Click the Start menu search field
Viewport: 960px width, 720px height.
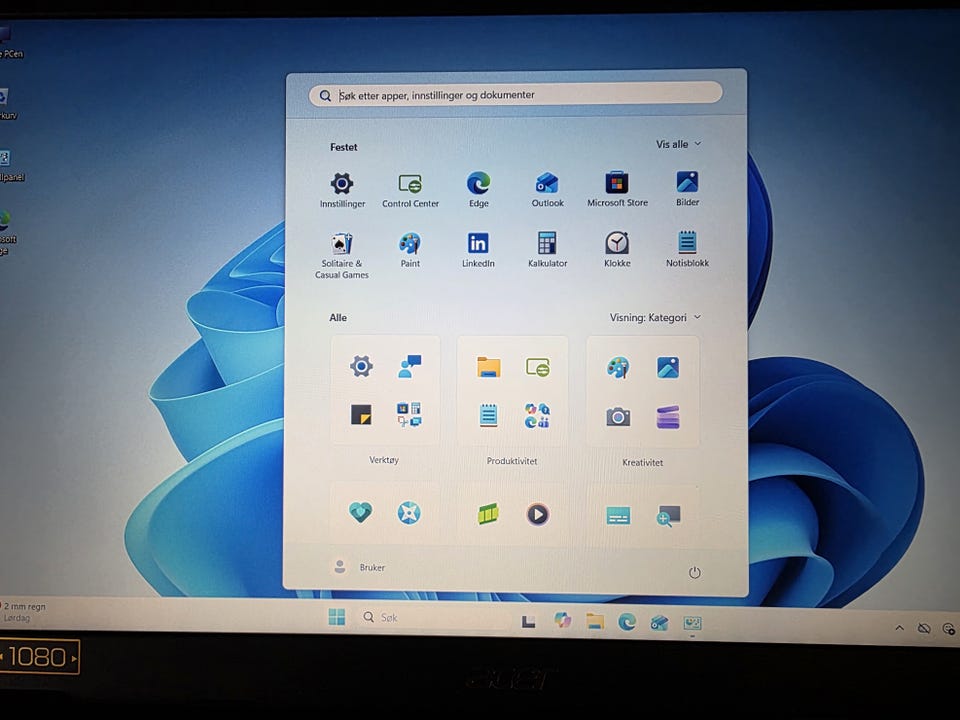tap(515, 95)
